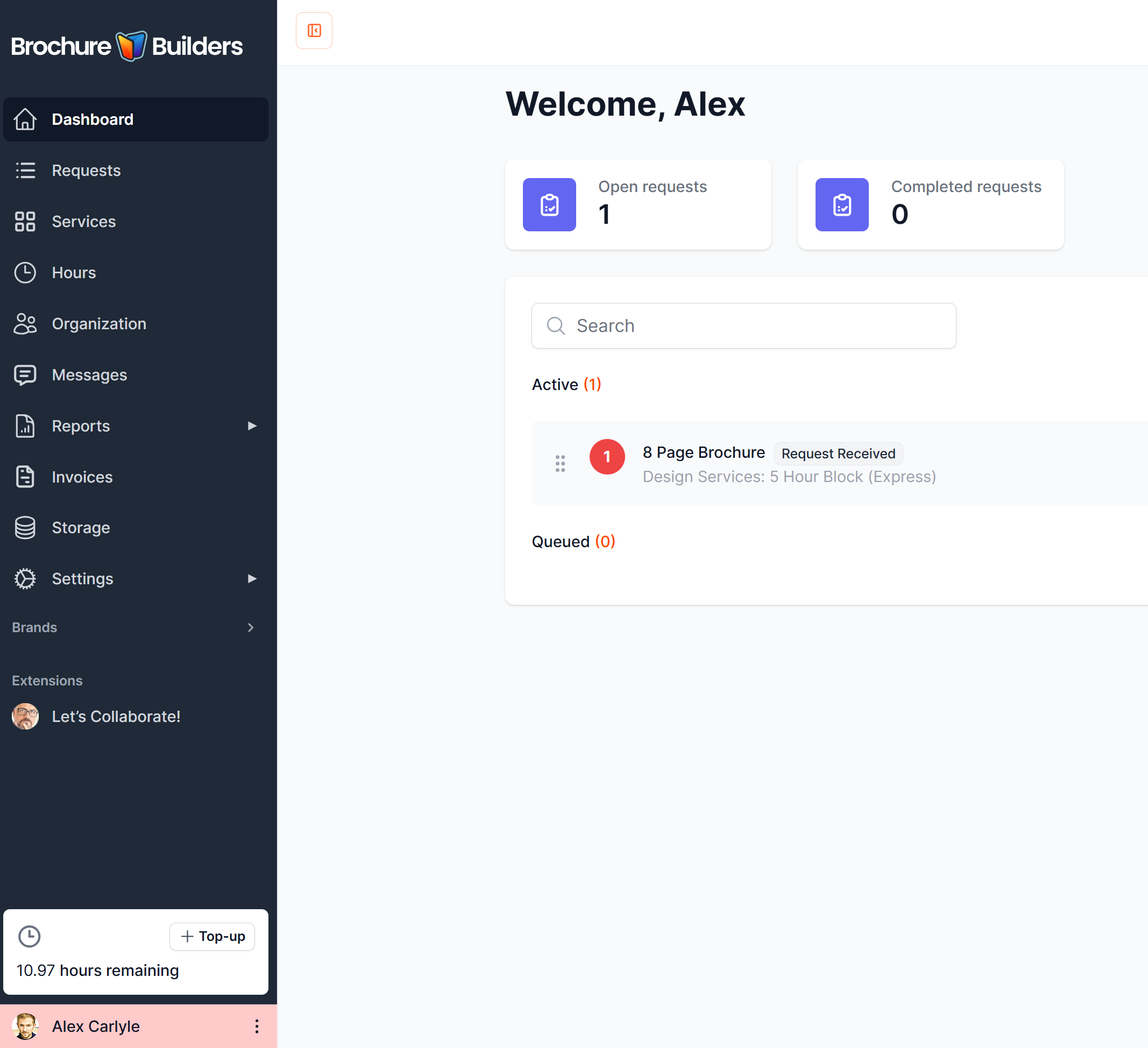Open the Let's Collaborate! extension
Image resolution: width=1148 pixels, height=1048 pixels.
(x=116, y=716)
